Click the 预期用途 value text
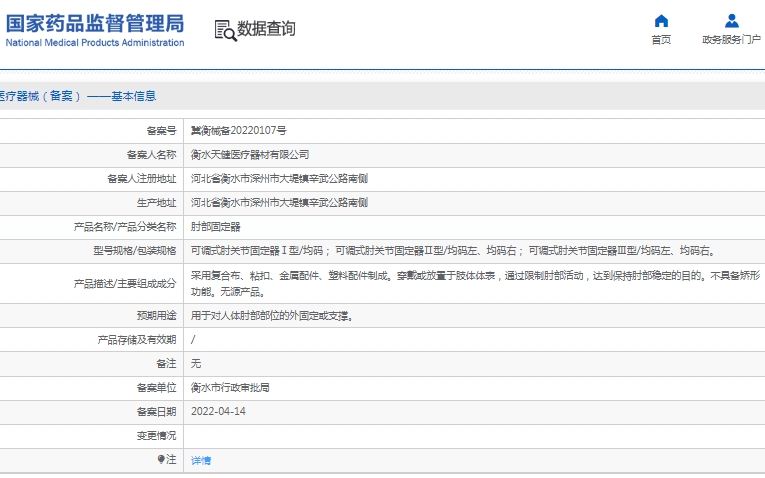Screen dimensions: 765x478 [x=272, y=316]
